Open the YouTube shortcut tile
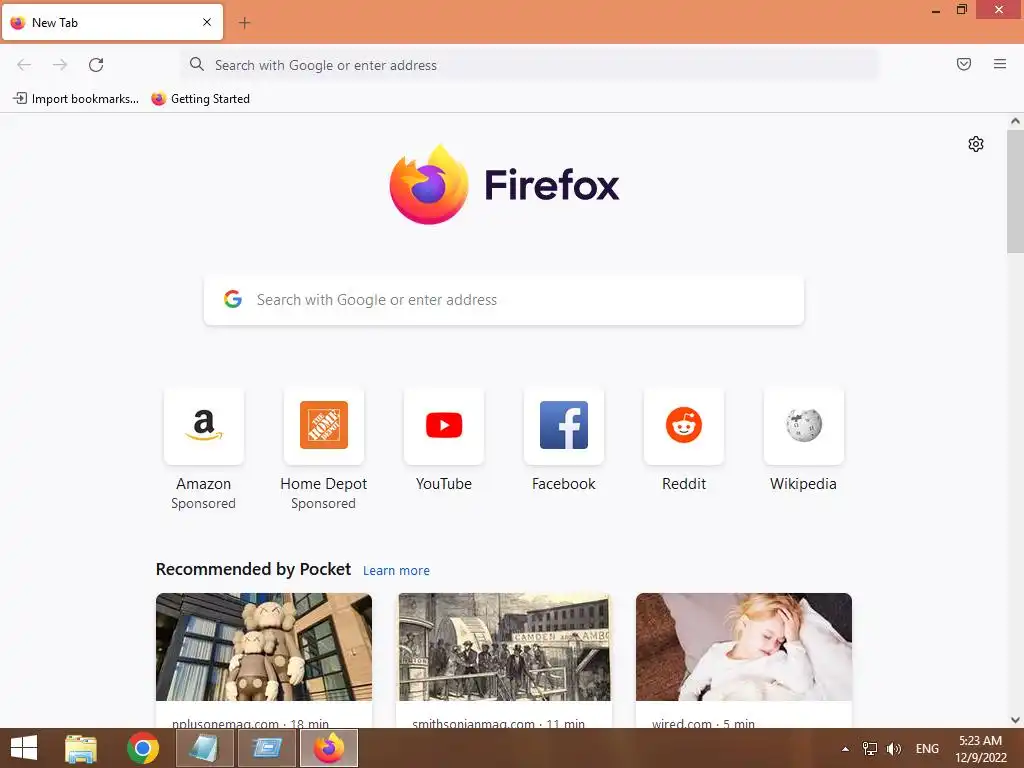This screenshot has width=1024, height=768. 444,426
